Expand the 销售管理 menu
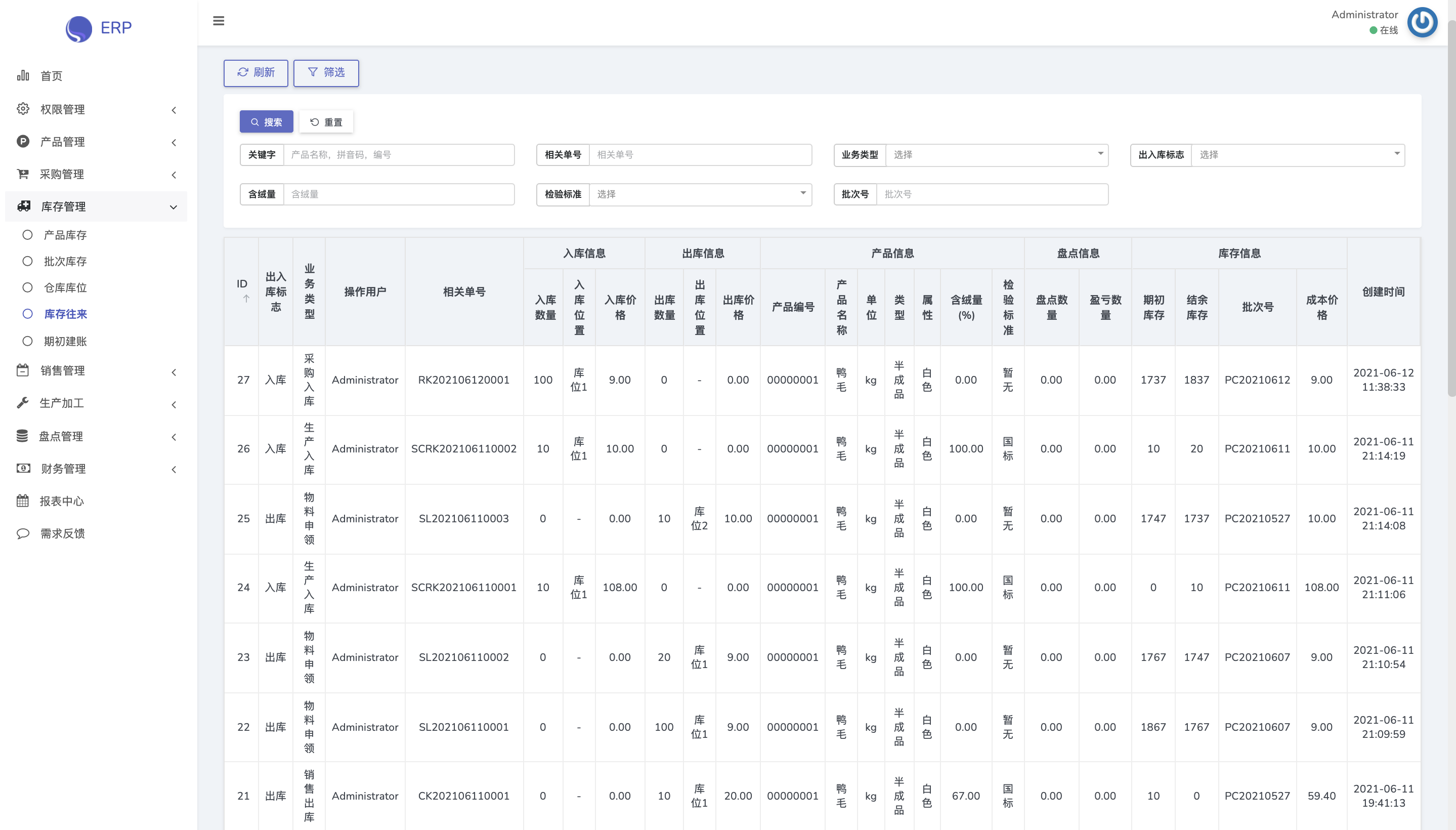This screenshot has width=1456, height=830. (173, 372)
